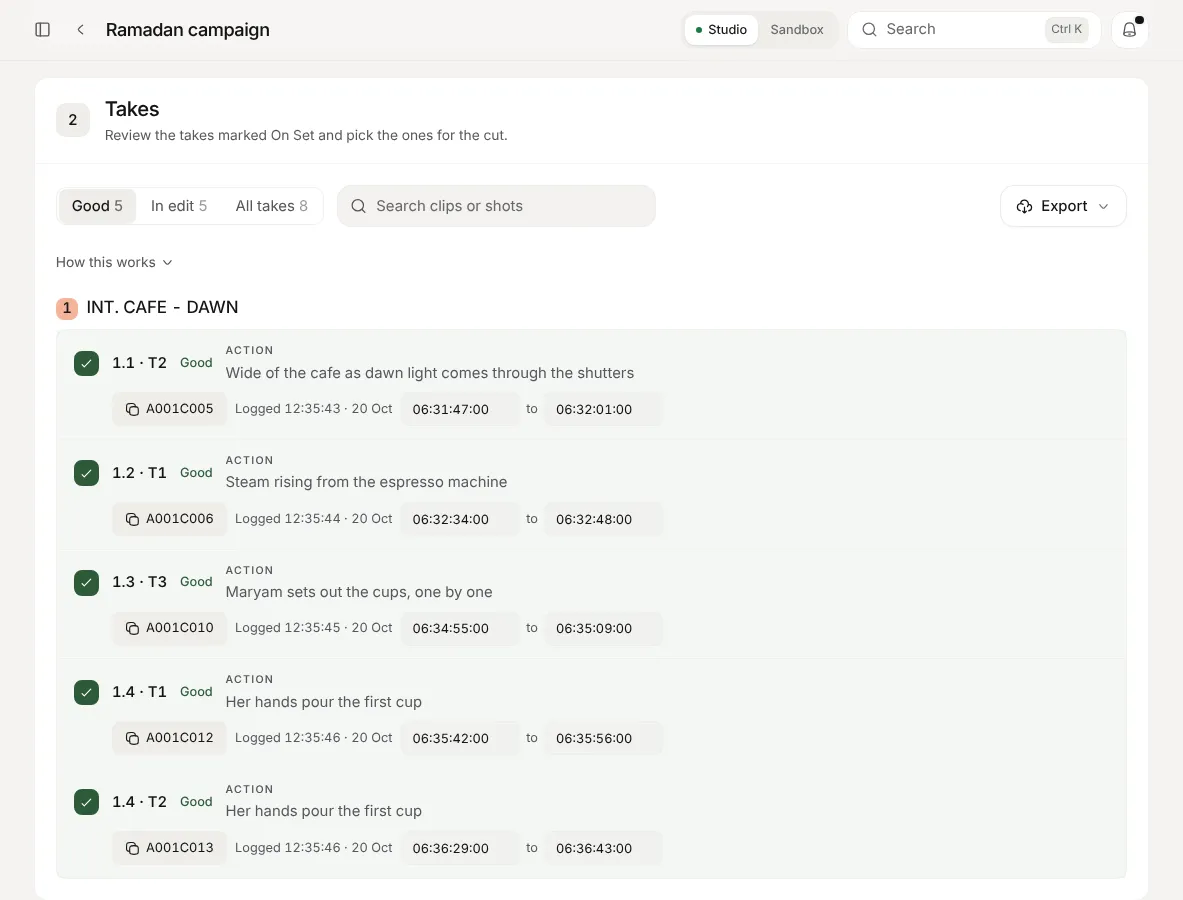Edit end timecode 06:32:48:00
This screenshot has width=1183, height=900.
[x=603, y=519]
